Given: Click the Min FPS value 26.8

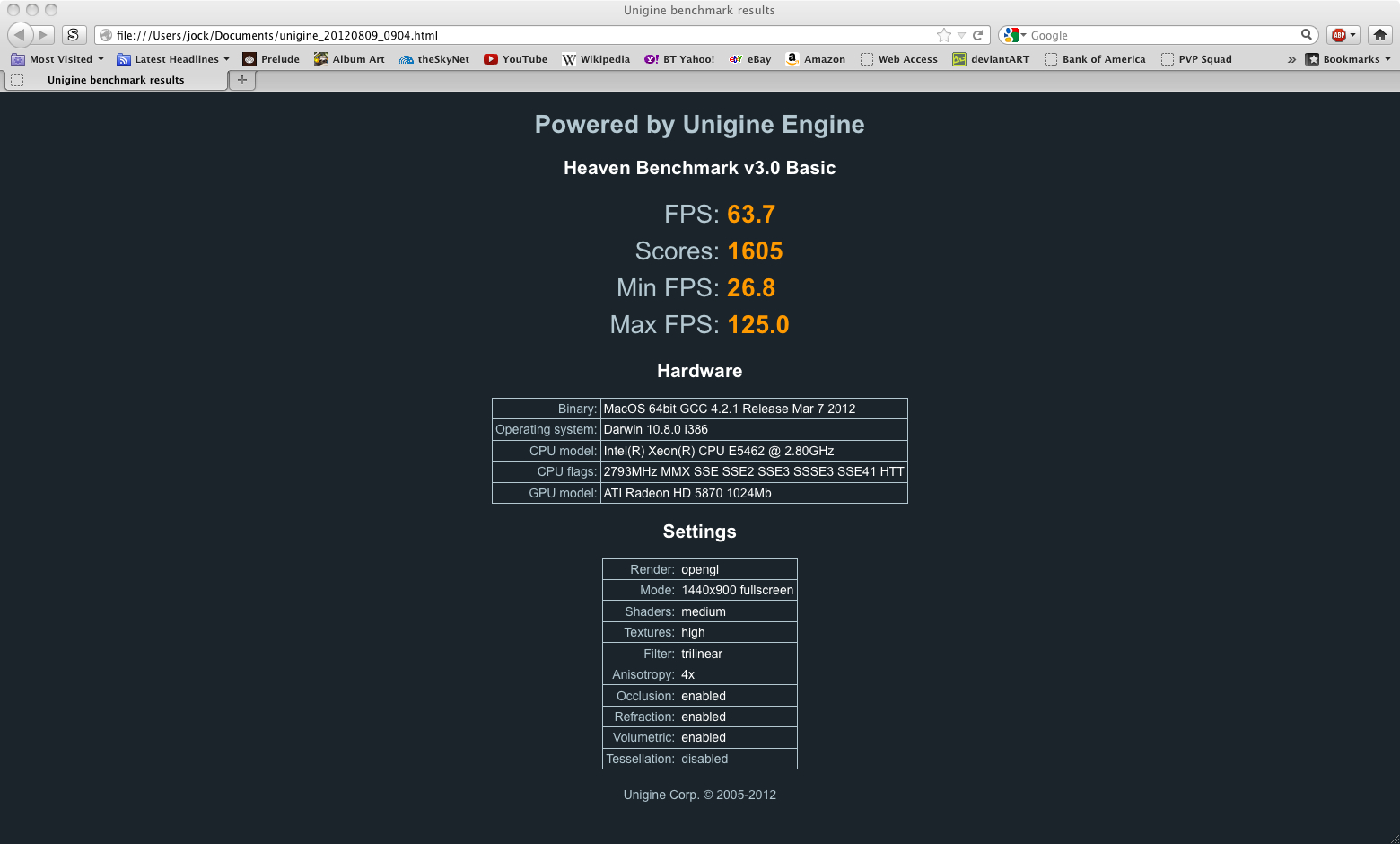Looking at the screenshot, I should pos(751,288).
